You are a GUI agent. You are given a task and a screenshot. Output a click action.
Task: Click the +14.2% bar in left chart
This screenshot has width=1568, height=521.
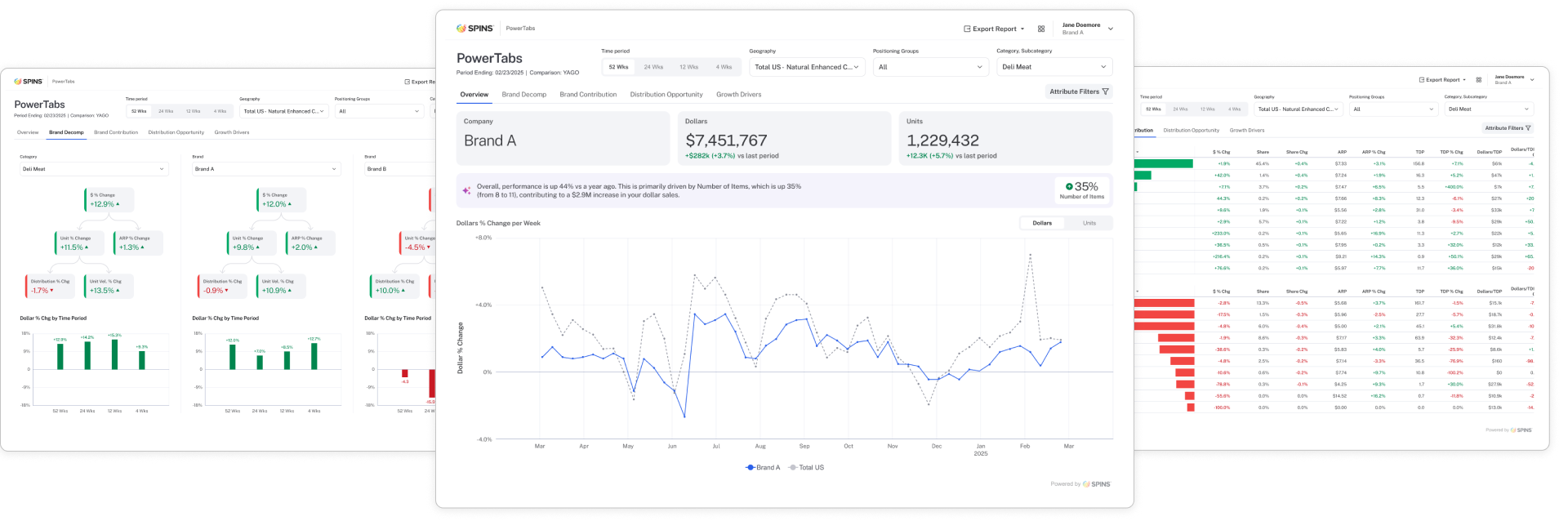tap(87, 355)
